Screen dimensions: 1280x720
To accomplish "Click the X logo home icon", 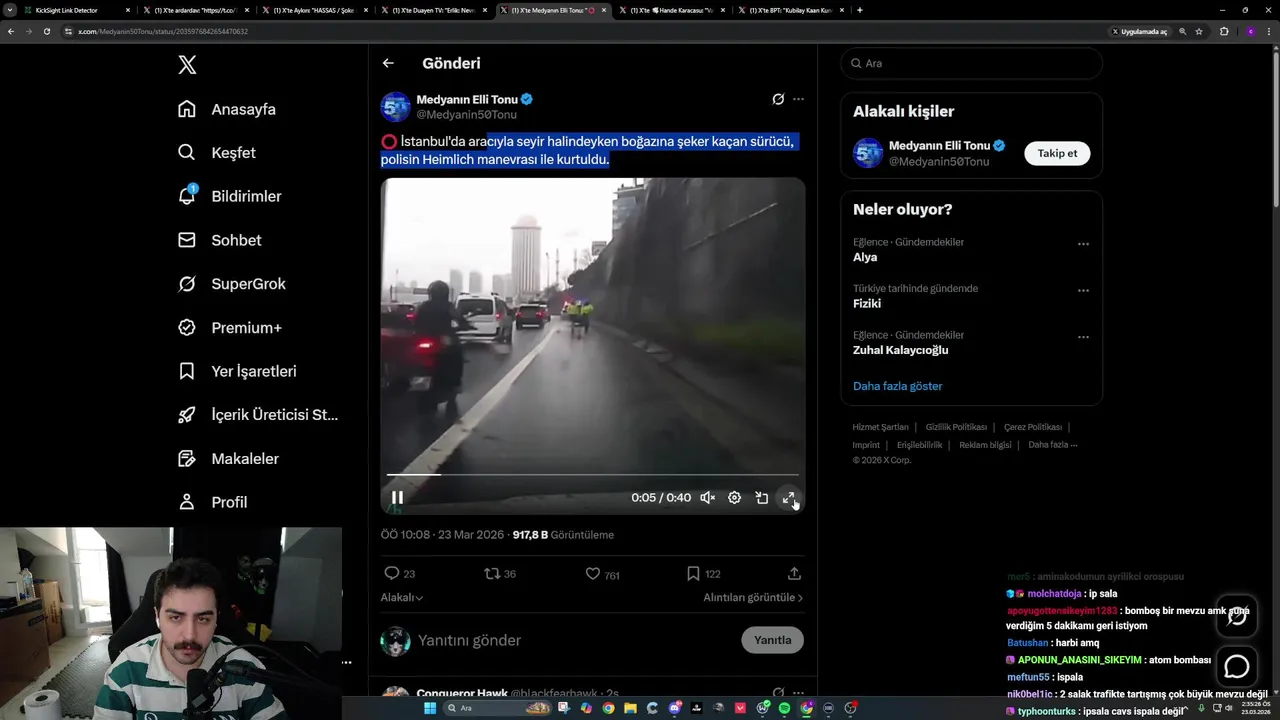I will (x=187, y=65).
